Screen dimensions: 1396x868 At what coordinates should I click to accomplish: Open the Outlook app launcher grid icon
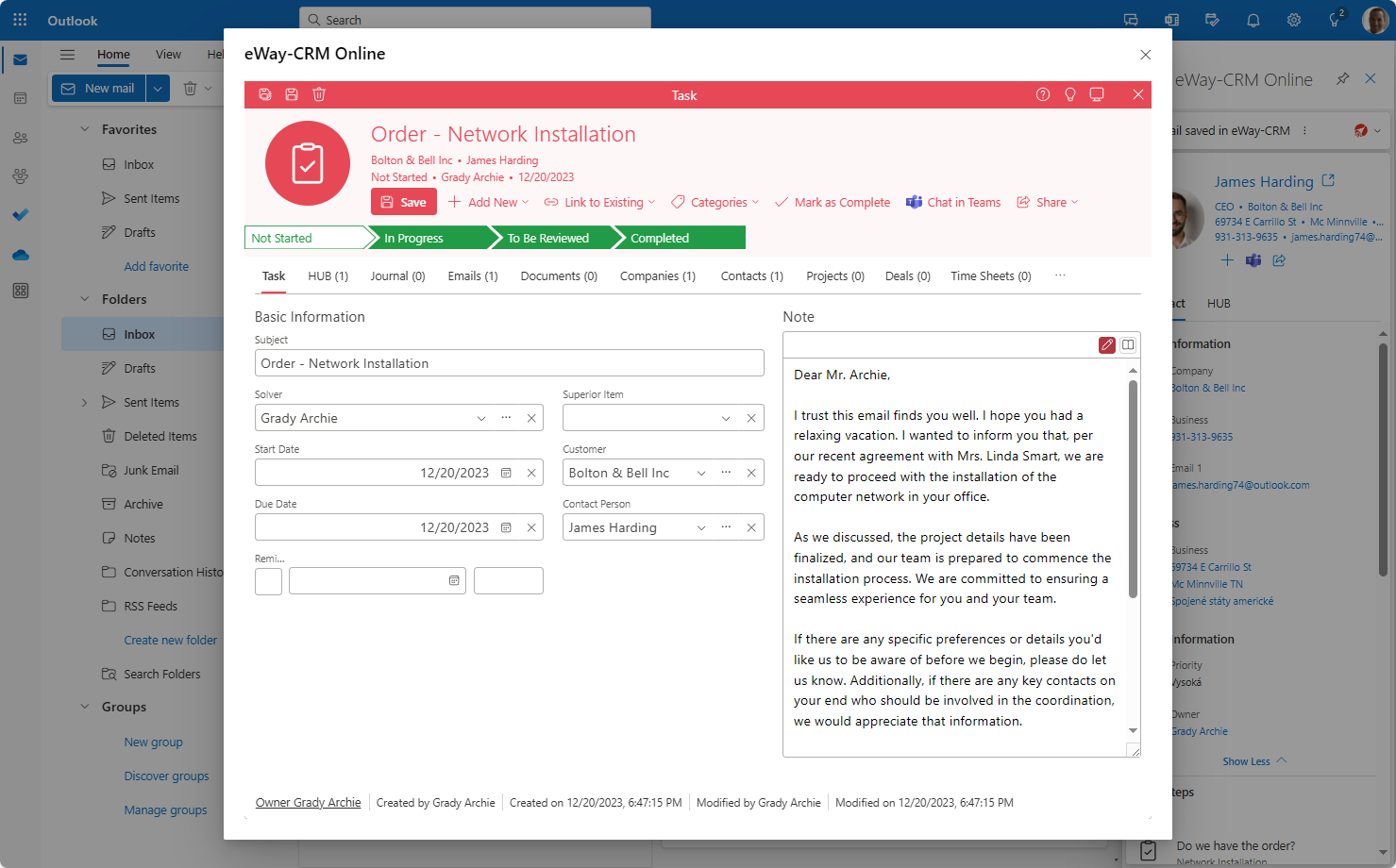(20, 20)
